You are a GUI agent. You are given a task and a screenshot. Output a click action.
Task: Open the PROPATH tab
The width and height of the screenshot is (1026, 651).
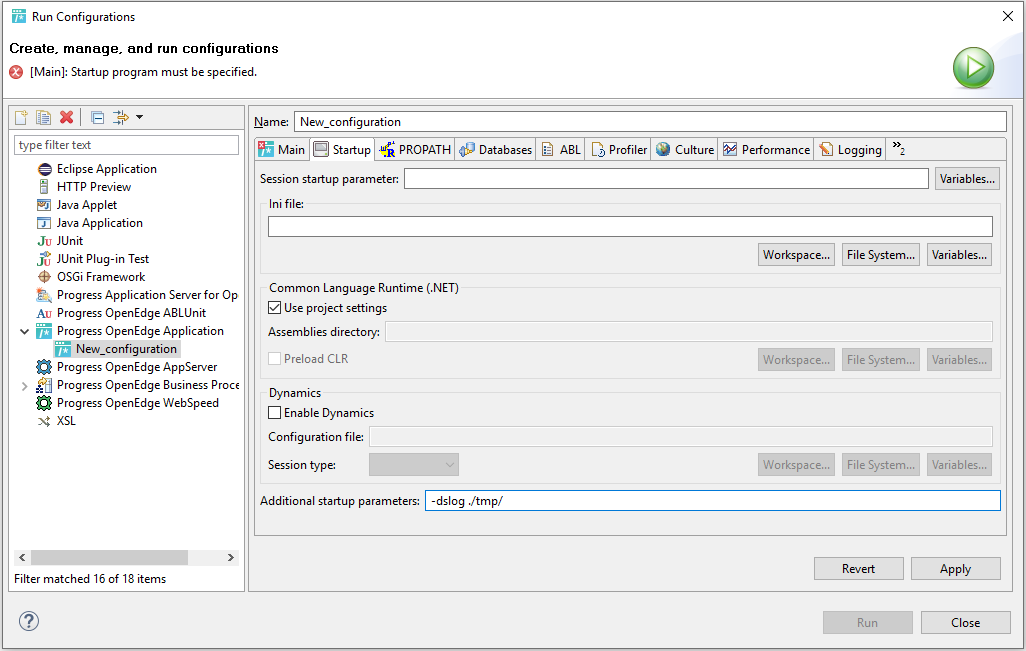[415, 150]
